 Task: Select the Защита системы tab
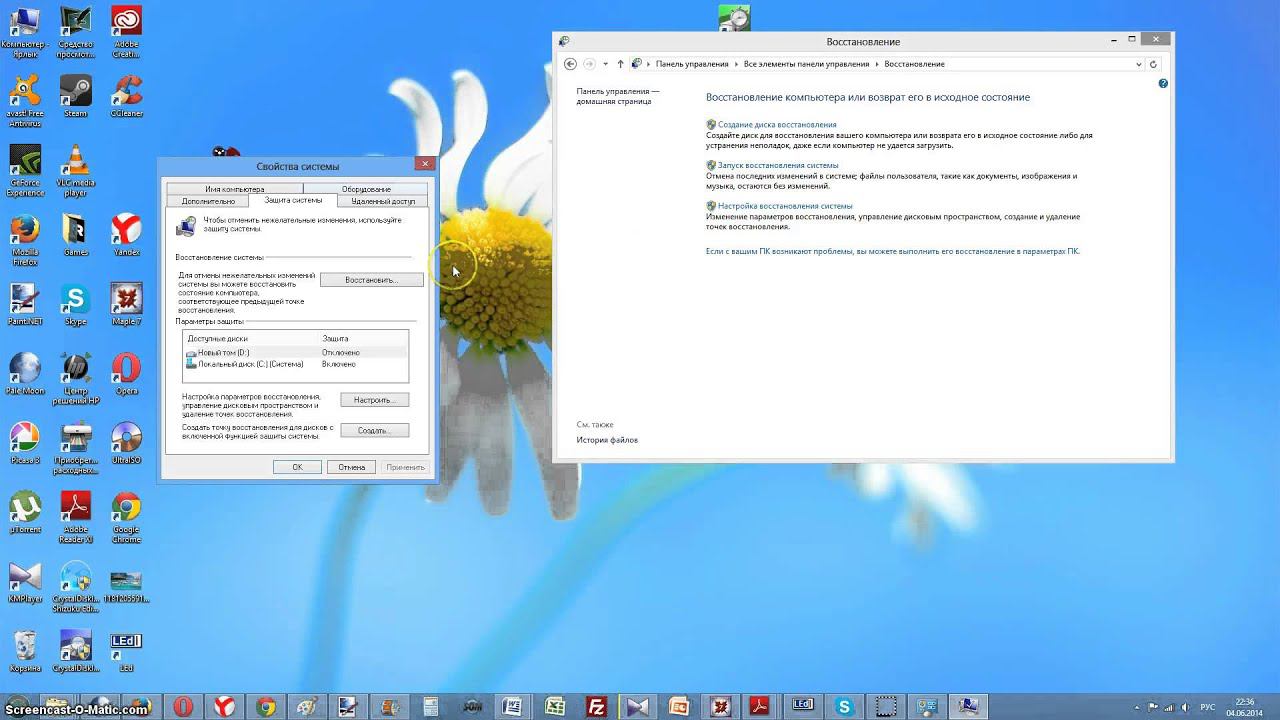coord(293,200)
